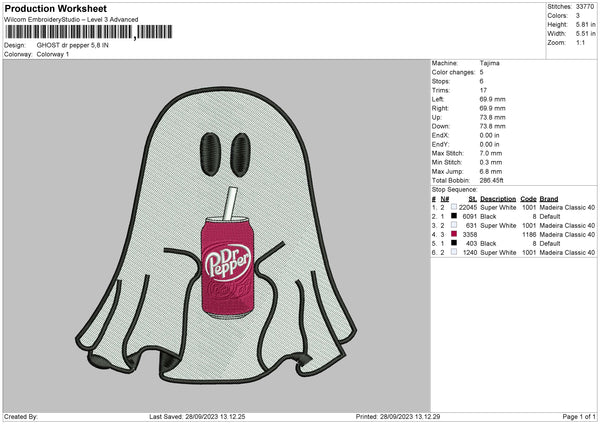Viewport: 600px width, 424px height.
Task: Click the stitches count 33770
Action: [x=585, y=7]
